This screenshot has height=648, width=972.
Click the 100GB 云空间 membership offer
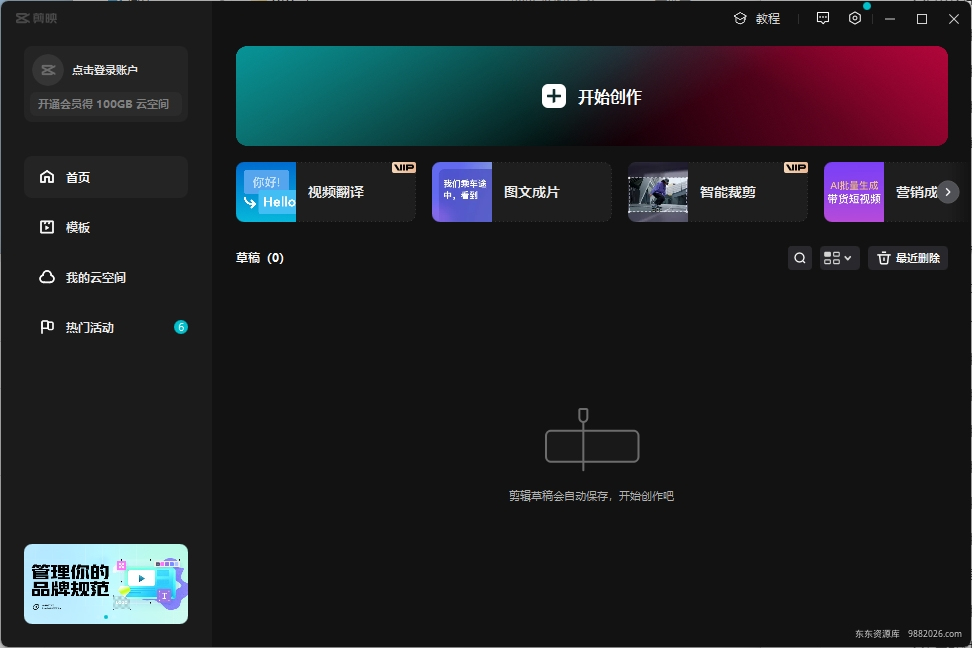tap(105, 104)
